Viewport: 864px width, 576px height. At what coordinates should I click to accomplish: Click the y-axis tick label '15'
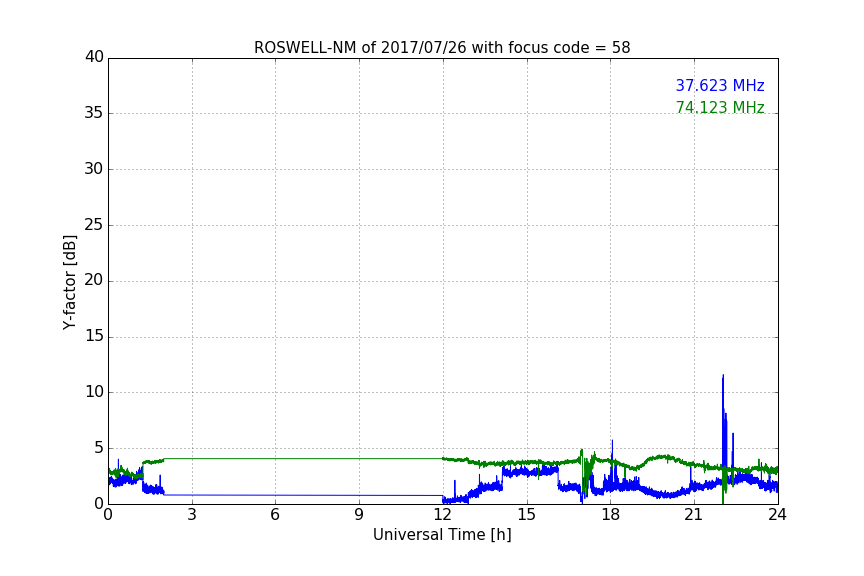94,336
